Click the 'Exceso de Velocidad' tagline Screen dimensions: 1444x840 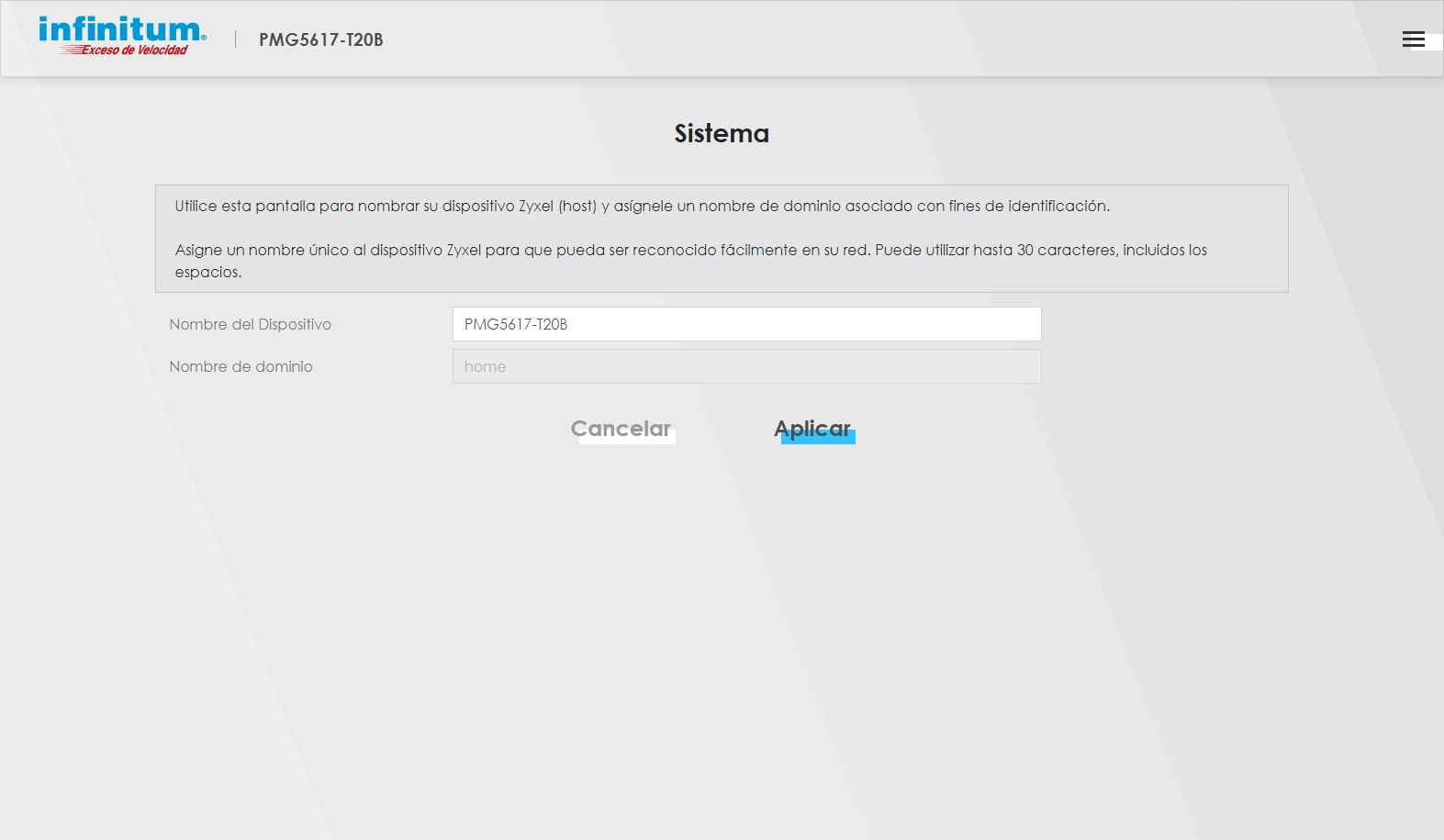(133, 50)
